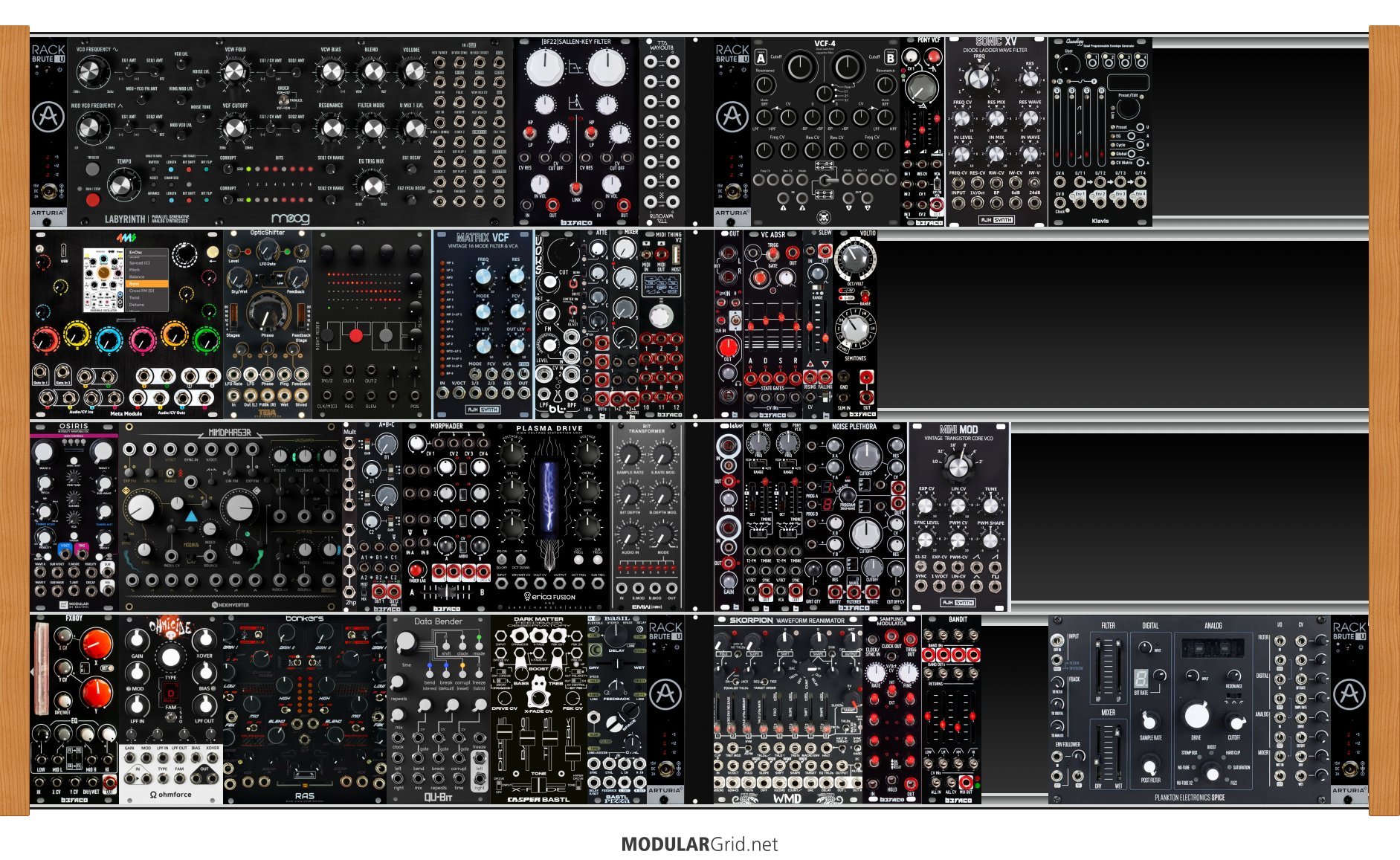
Task: Select EnOsc in the Meta Module screen
Action: 136,253
